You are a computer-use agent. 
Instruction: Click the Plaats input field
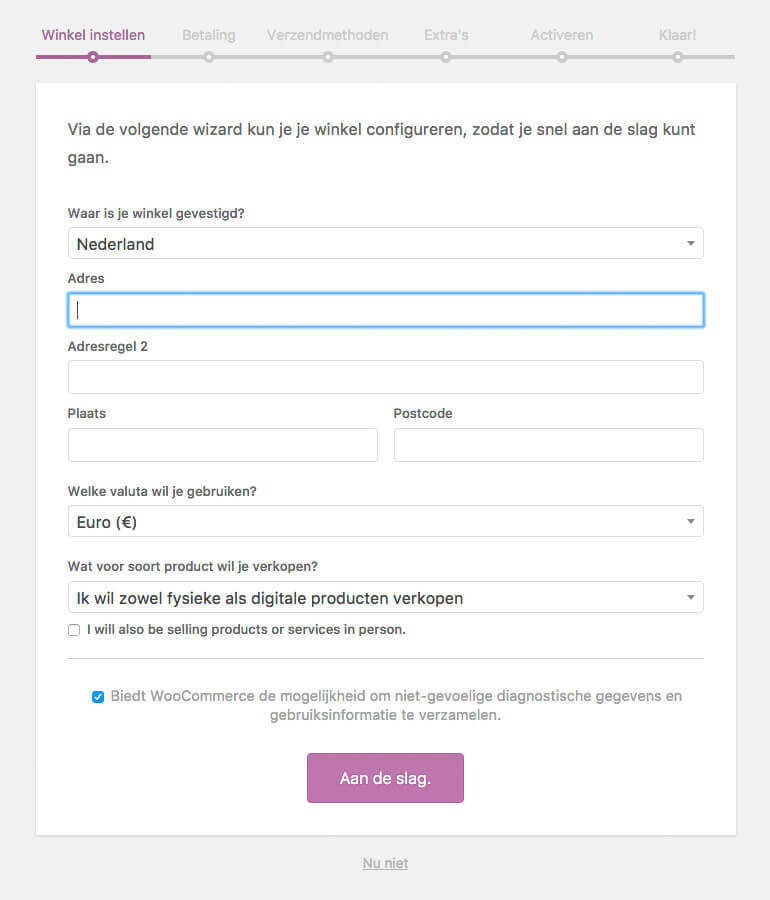222,444
